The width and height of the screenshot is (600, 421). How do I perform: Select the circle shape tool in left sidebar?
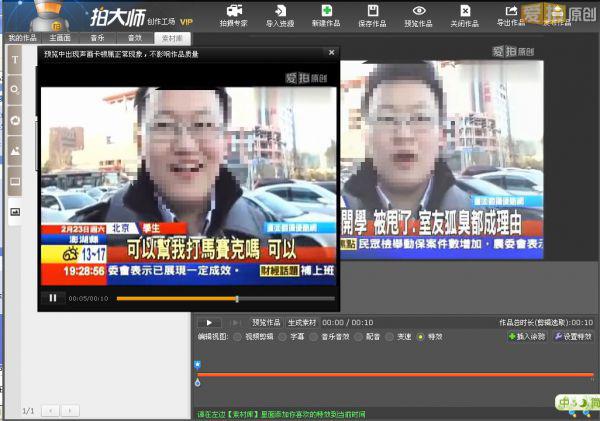(15, 90)
